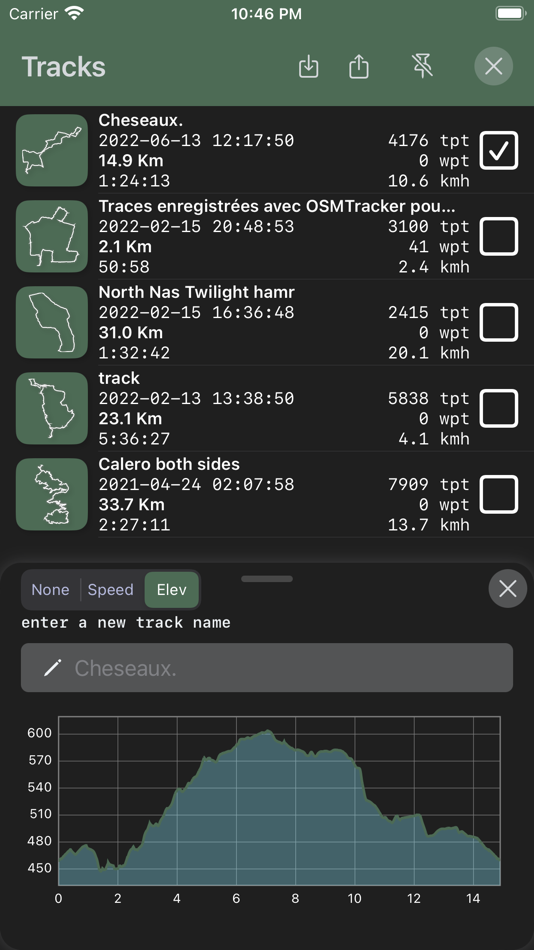Select the 'Calero both sides' title

169,465
